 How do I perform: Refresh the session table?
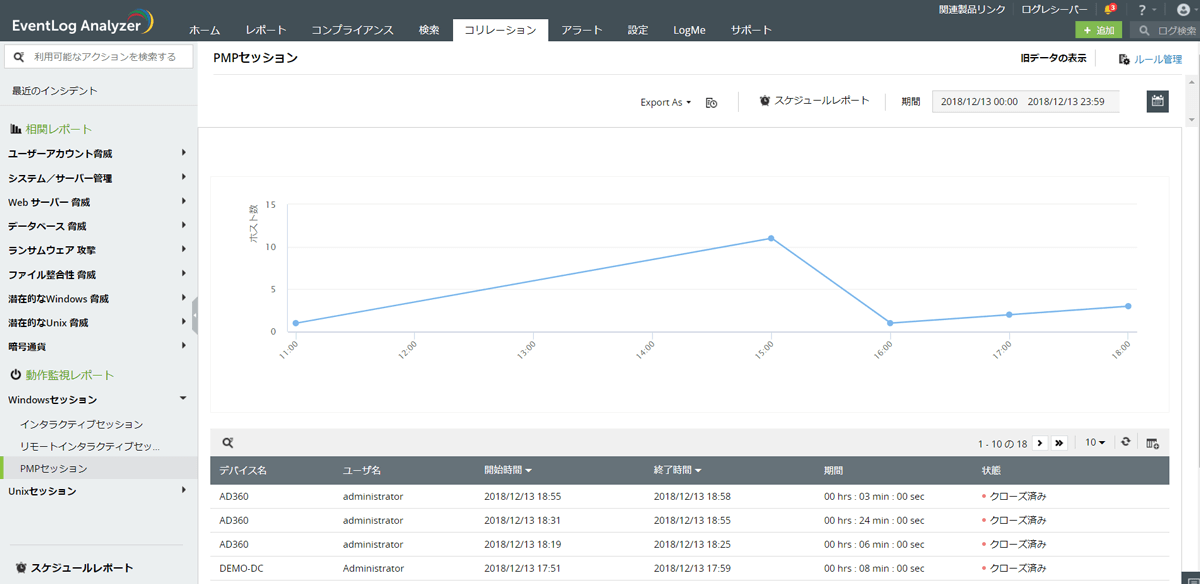tap(1126, 442)
